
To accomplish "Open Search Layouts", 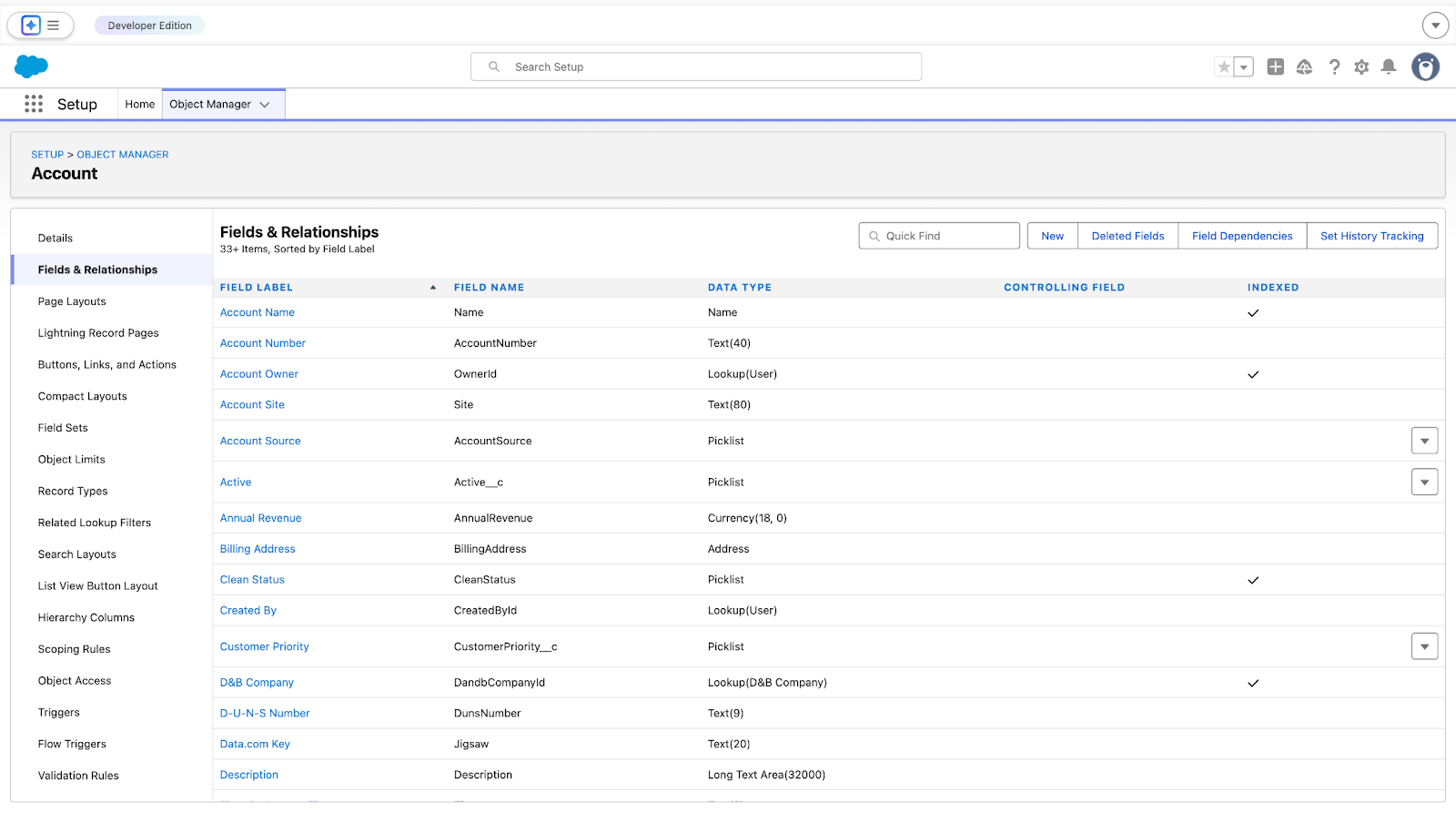I will (77, 554).
